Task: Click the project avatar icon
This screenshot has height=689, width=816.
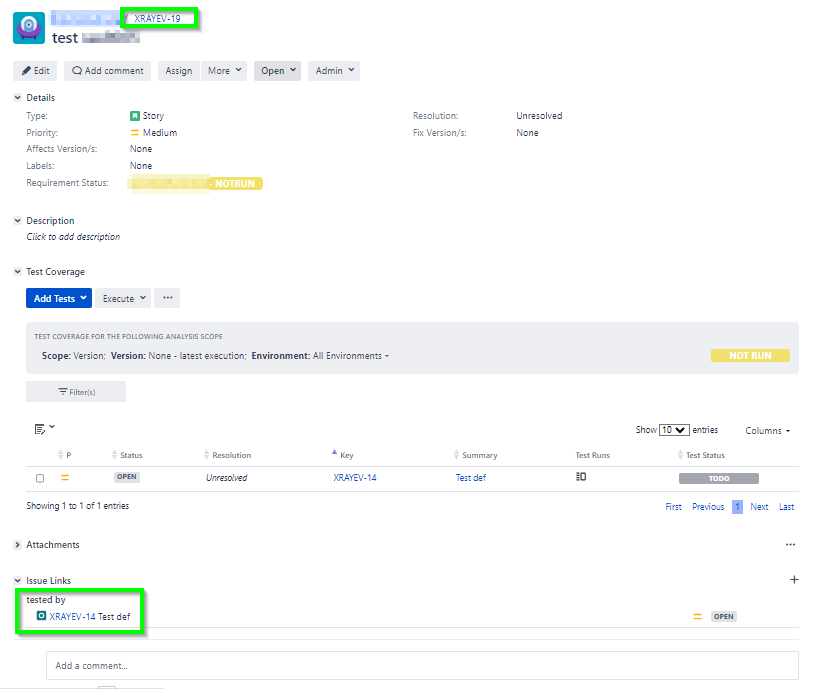Action: click(29, 28)
